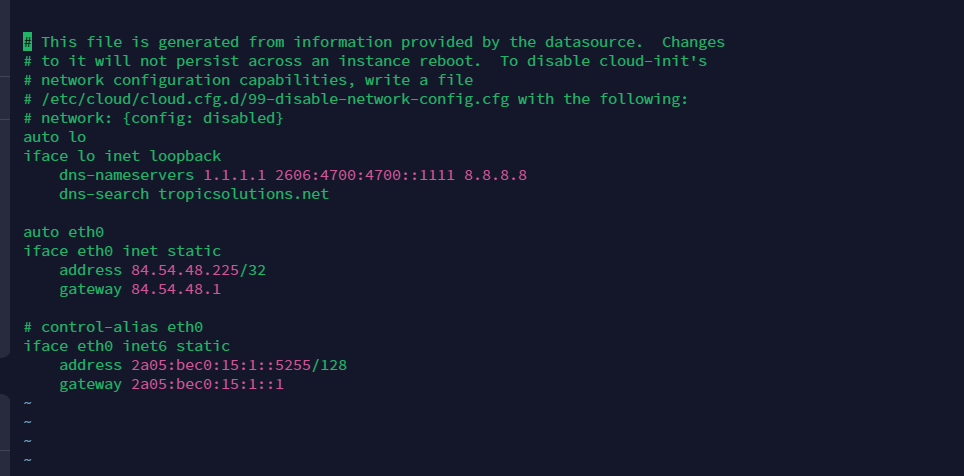Click the IPv6 address 2a05:bec0:15:1::5255/128
The image size is (964, 476).
tap(239, 365)
